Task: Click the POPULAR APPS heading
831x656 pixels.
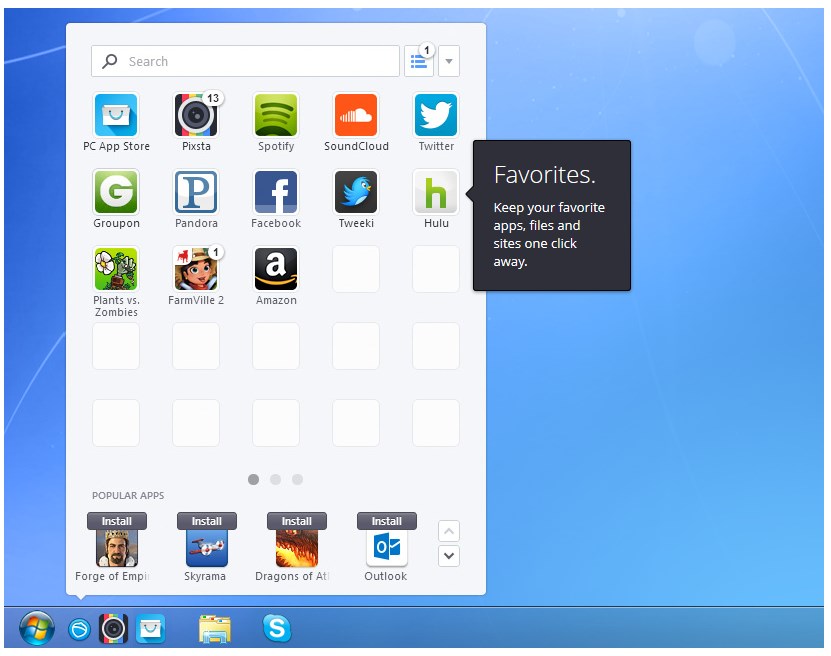Action: pyautogui.click(x=128, y=495)
